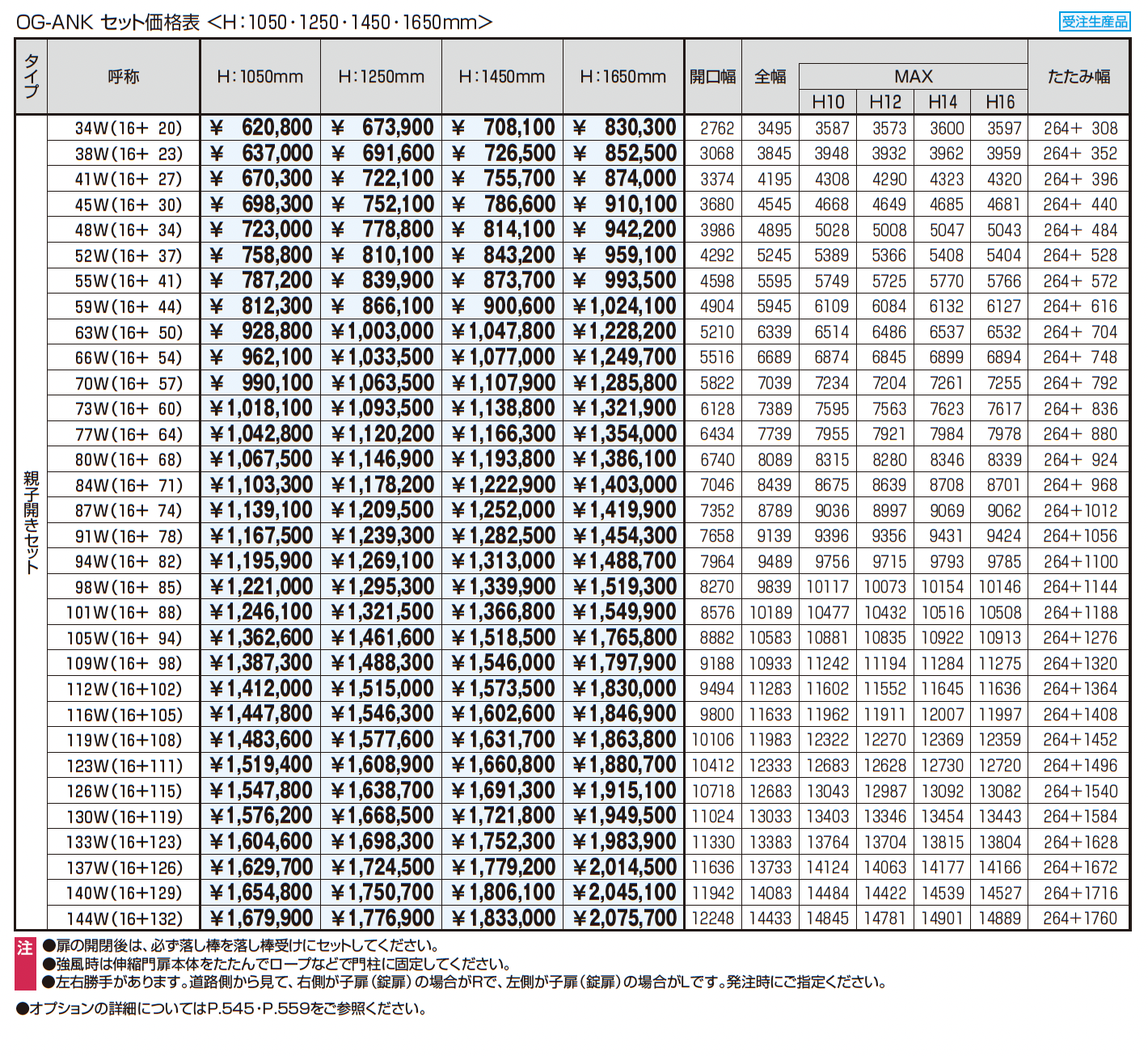Click the 全幅 column header
This screenshot has height=1056, width=1148.
770,77
